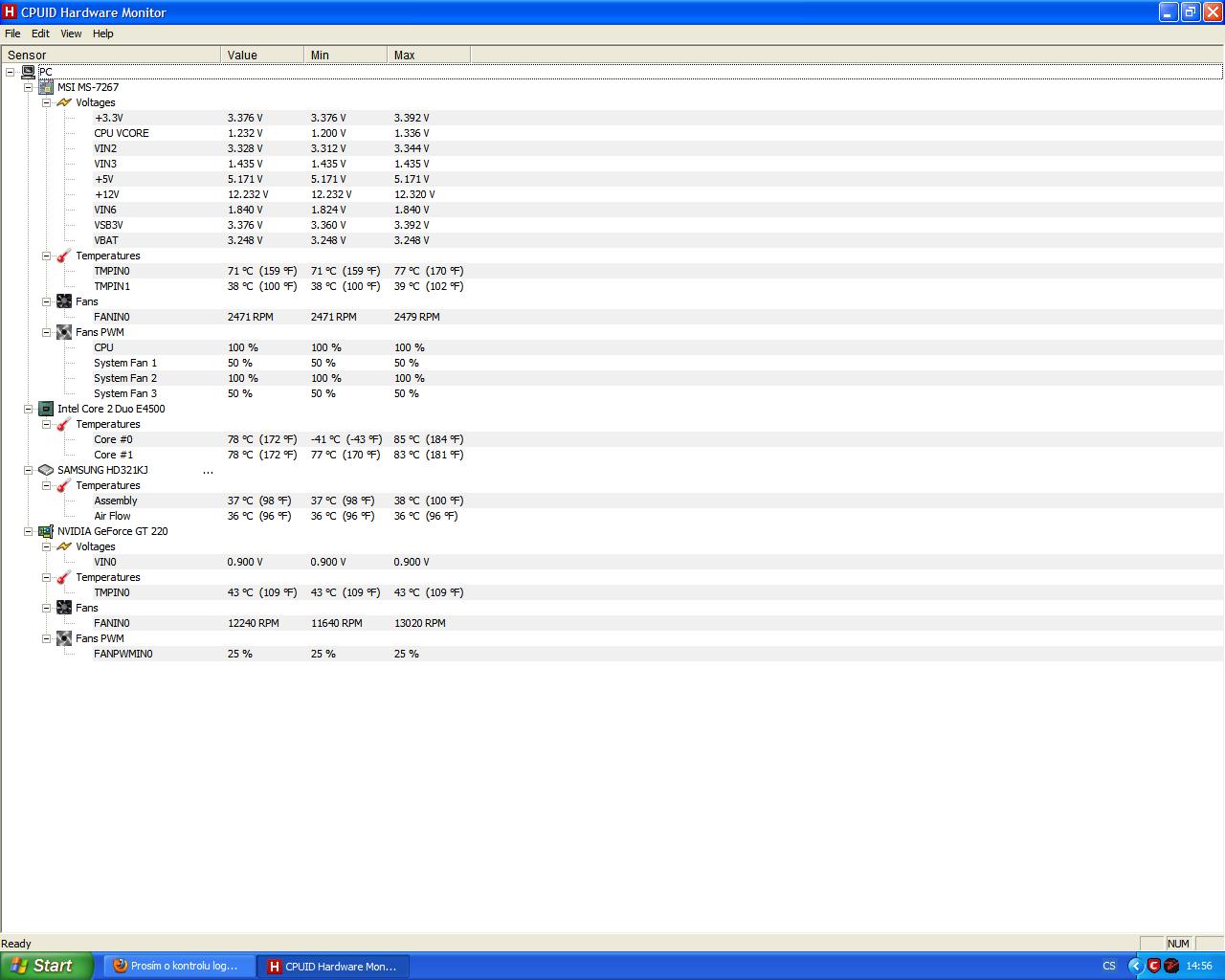Open the Help menu

103,33
